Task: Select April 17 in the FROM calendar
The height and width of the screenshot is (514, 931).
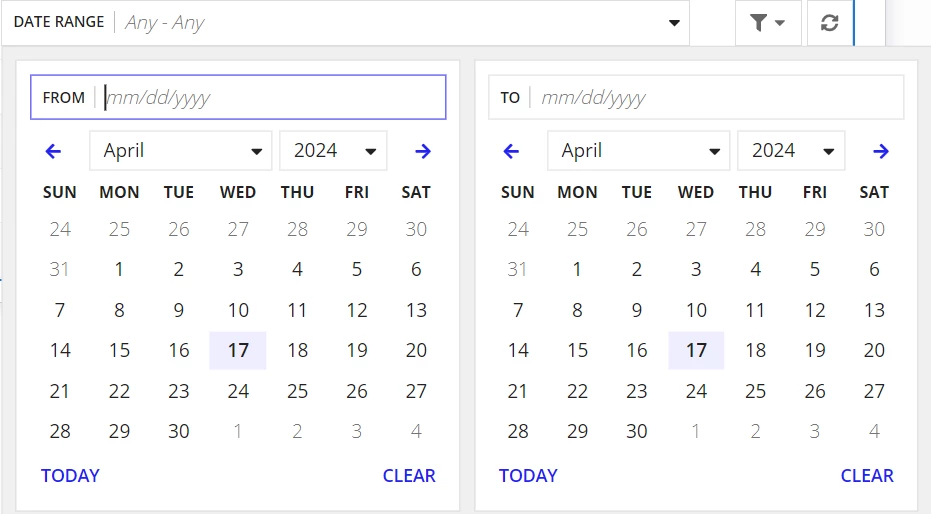Action: coord(238,350)
